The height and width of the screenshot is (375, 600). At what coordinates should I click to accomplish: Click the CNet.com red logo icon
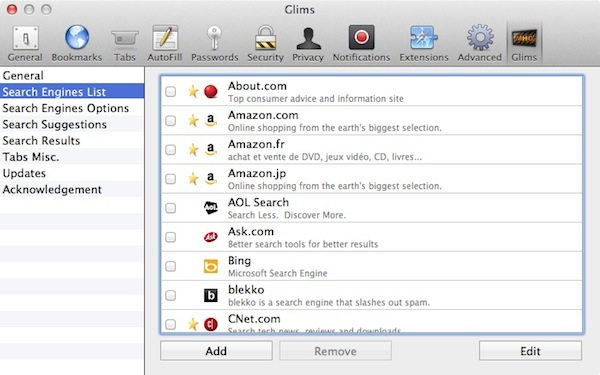point(211,324)
